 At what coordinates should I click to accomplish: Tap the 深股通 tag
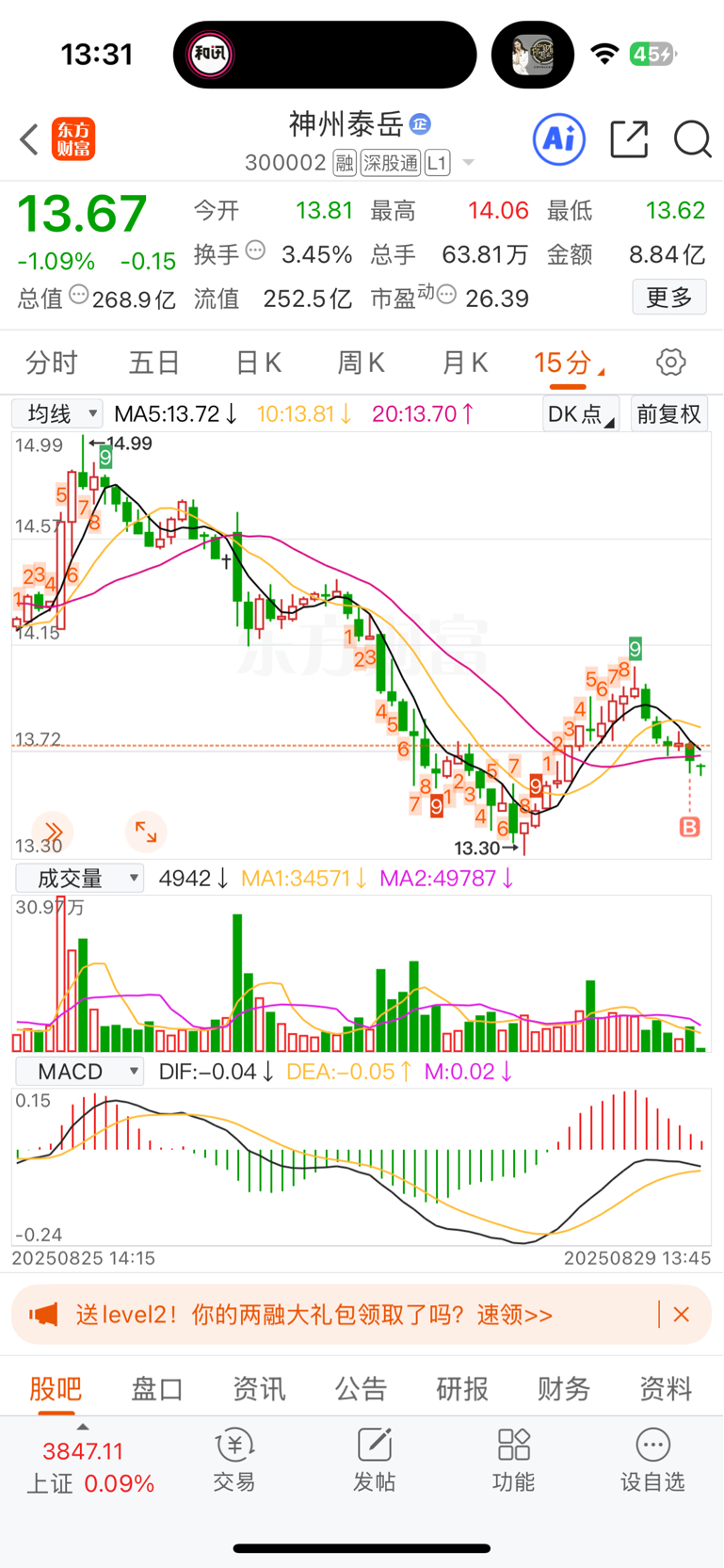point(391,164)
